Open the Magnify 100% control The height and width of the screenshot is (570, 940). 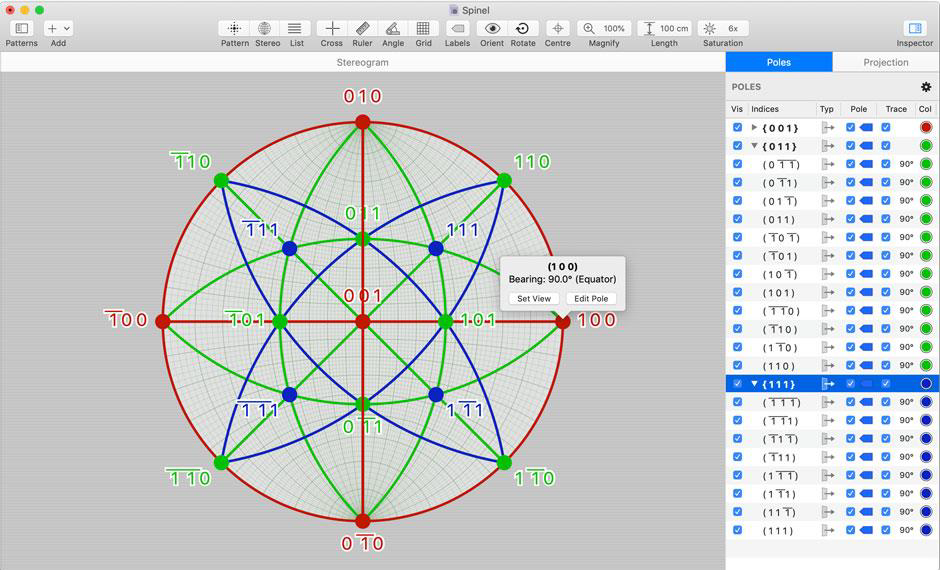(x=604, y=28)
